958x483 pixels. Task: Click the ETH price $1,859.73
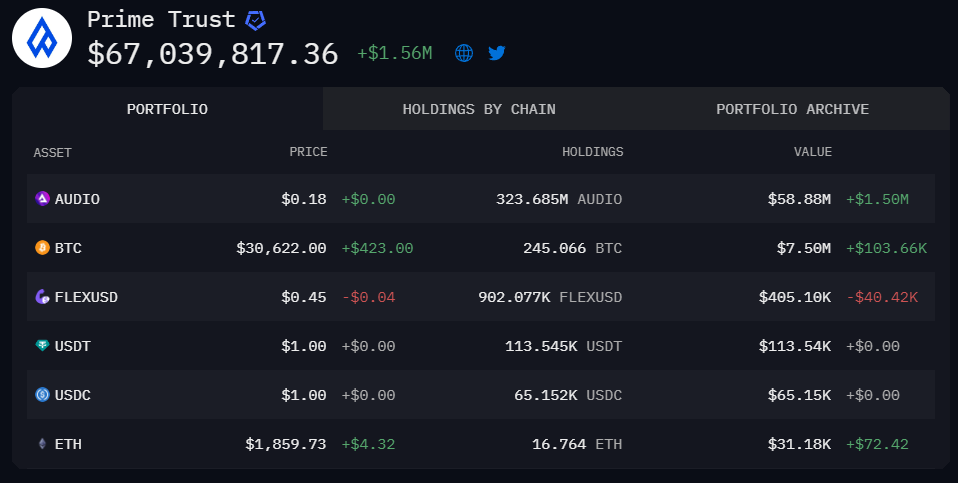click(x=286, y=444)
